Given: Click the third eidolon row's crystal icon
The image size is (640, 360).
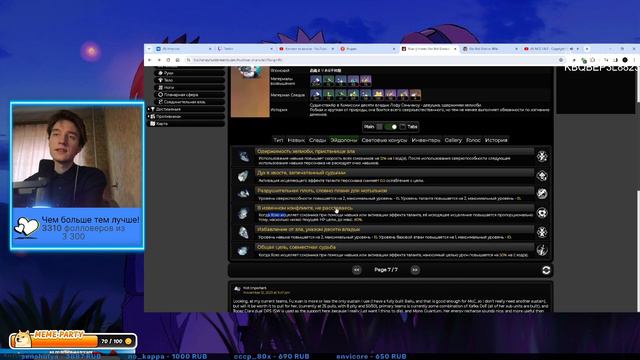Looking at the screenshot, I should click(x=244, y=193).
